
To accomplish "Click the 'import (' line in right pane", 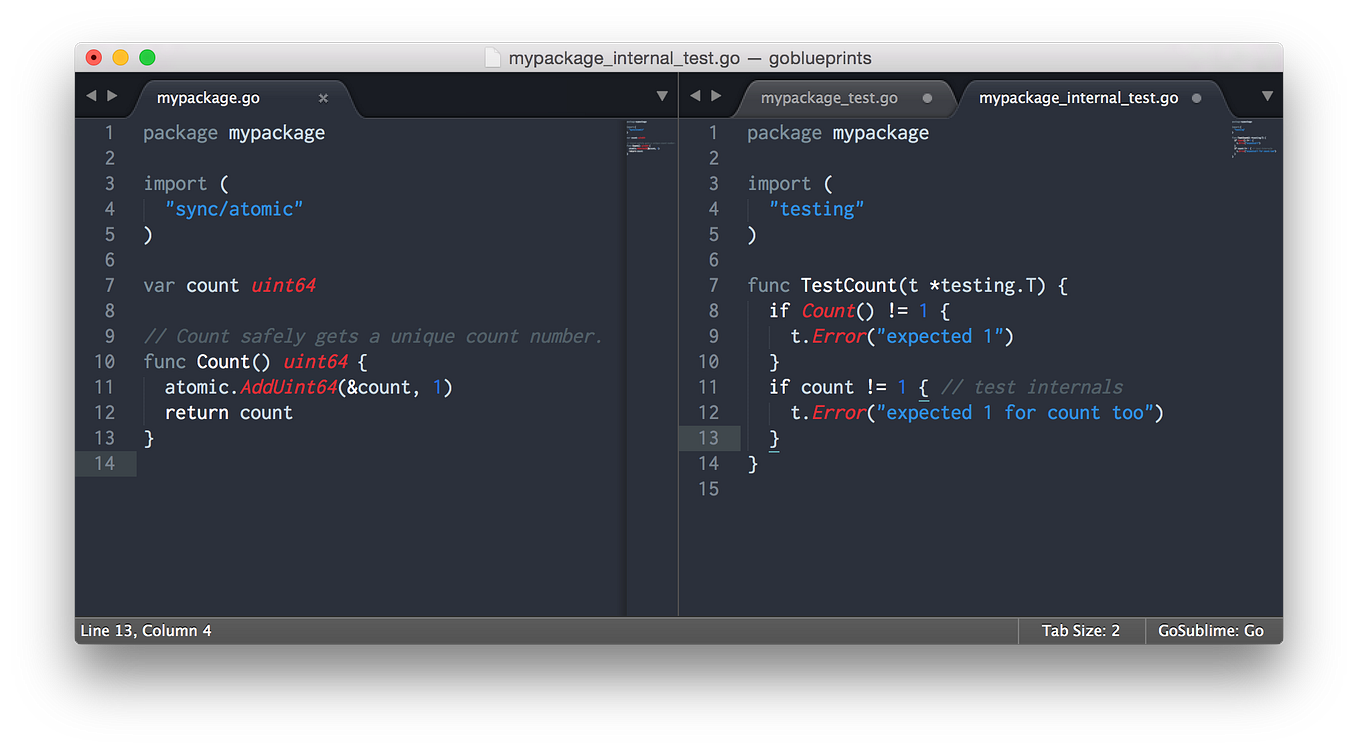I will click(789, 183).
